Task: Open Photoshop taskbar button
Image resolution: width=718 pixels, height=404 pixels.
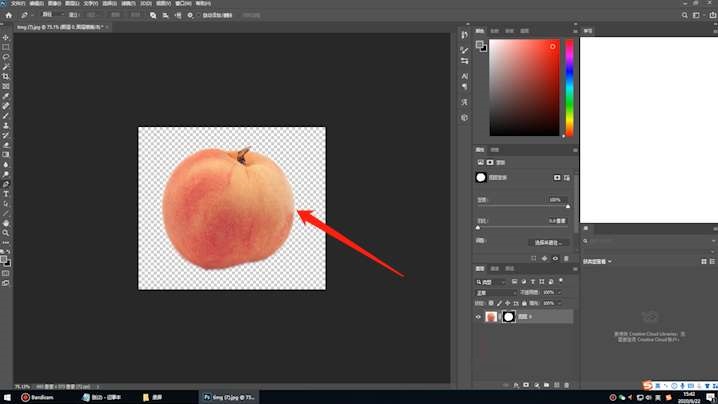Action: 228,397
